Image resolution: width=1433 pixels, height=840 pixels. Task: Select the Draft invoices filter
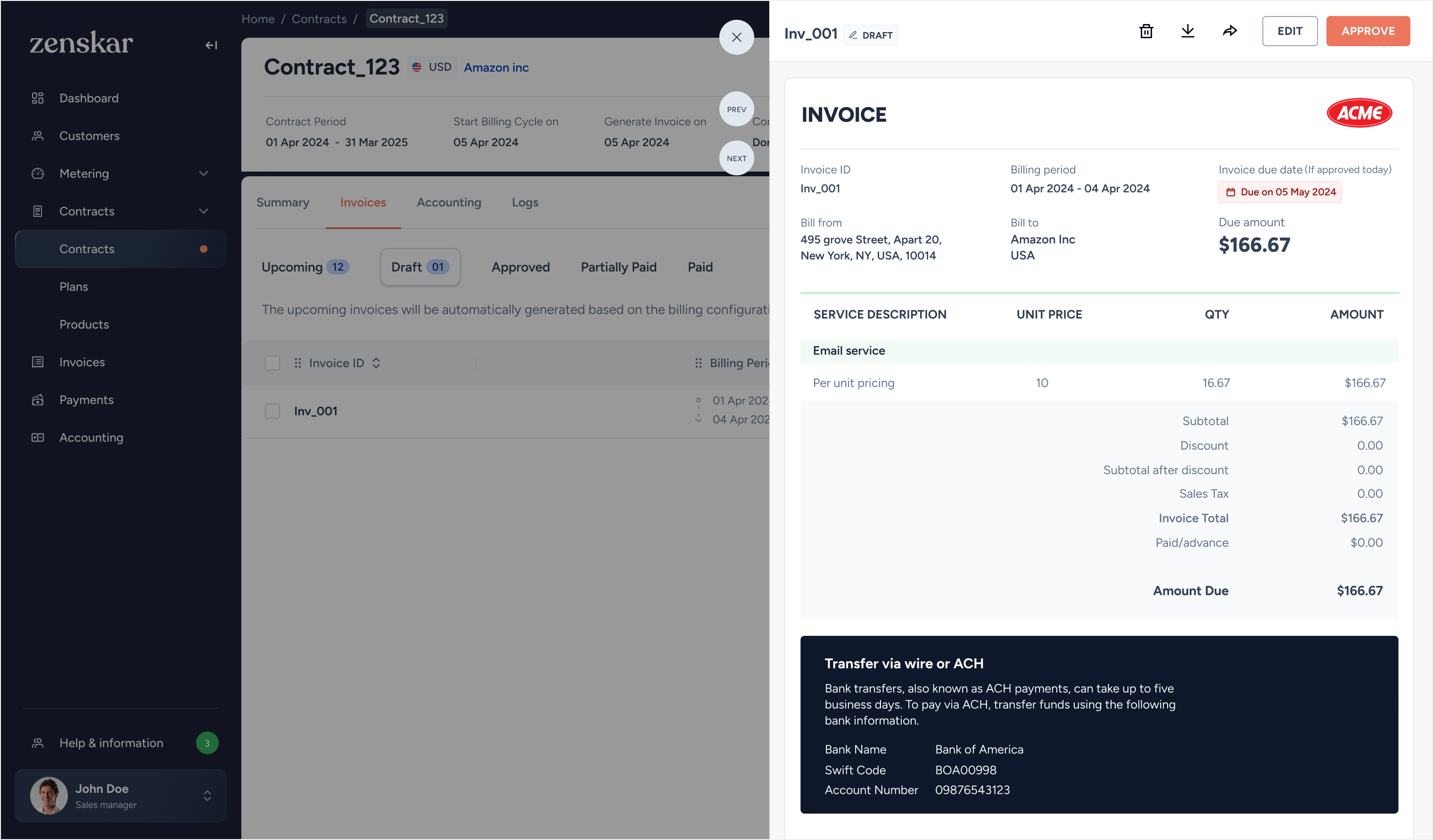420,267
